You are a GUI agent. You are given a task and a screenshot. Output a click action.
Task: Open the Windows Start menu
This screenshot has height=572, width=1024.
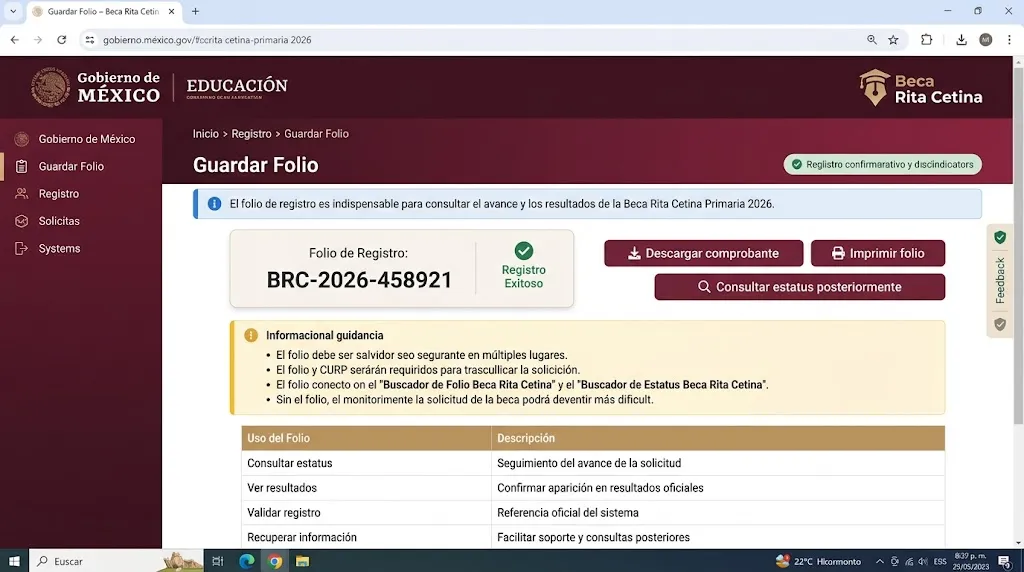click(14, 561)
